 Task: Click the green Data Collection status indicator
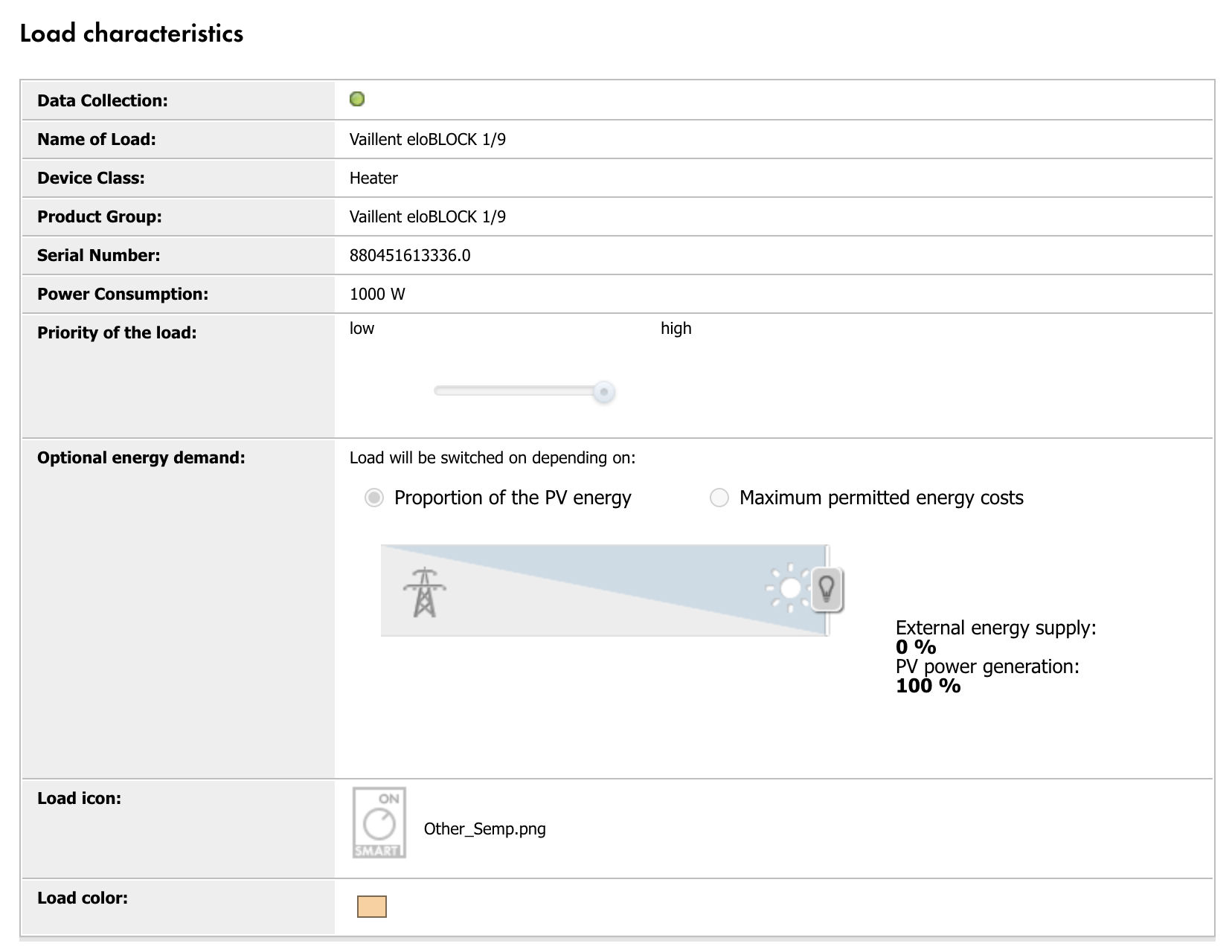coord(357,100)
